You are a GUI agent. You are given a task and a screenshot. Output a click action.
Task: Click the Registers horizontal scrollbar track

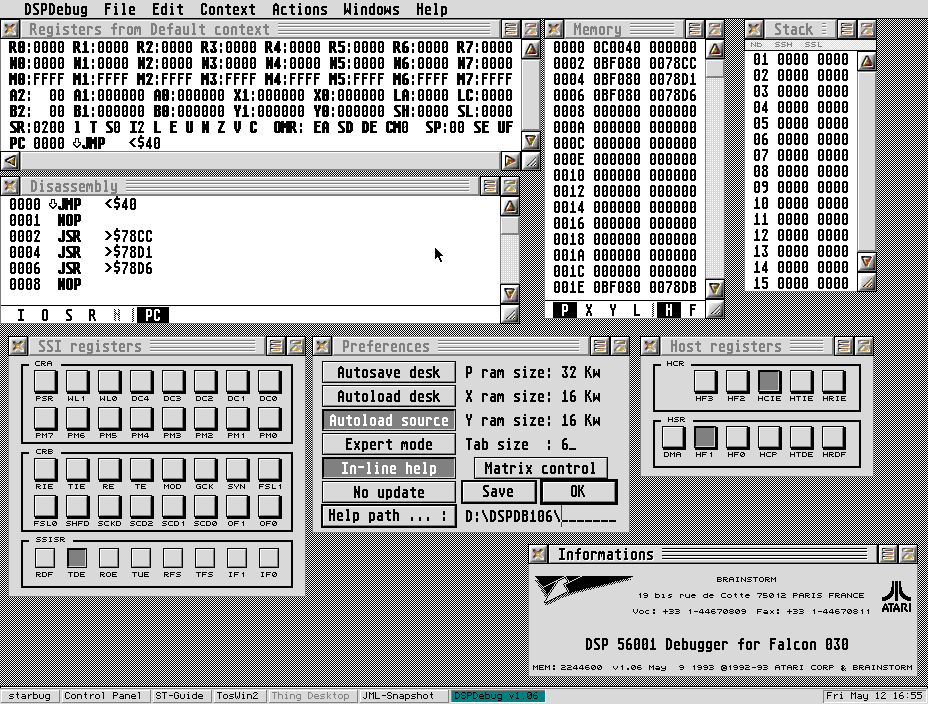click(x=261, y=161)
